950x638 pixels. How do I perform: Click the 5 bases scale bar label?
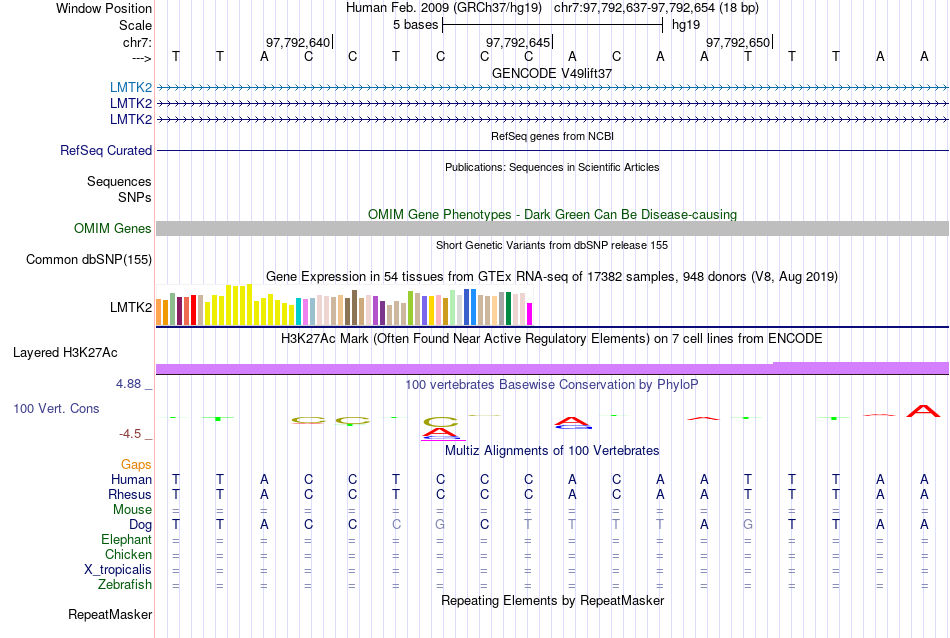tap(415, 25)
